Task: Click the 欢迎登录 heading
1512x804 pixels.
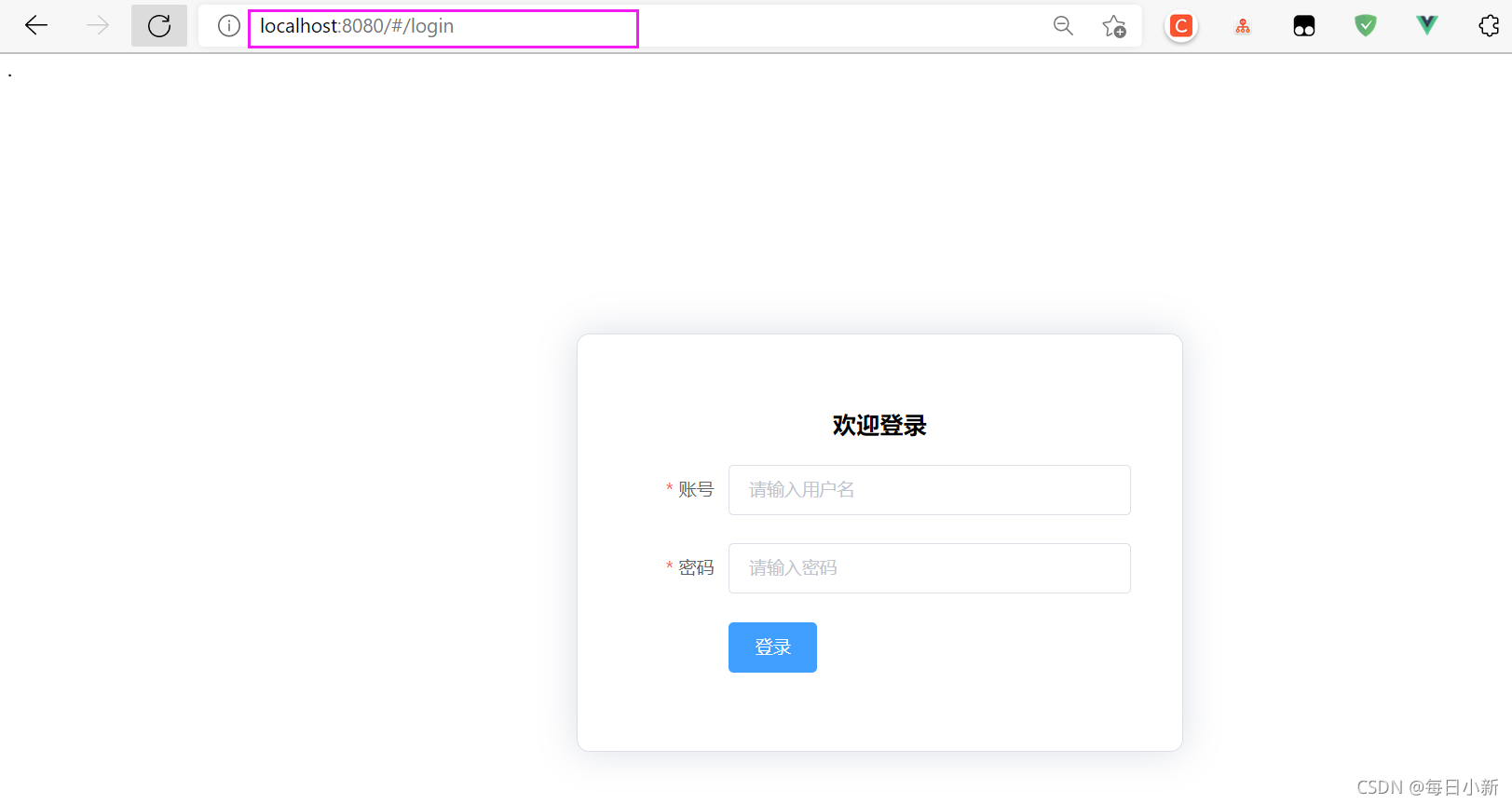Action: 879,426
